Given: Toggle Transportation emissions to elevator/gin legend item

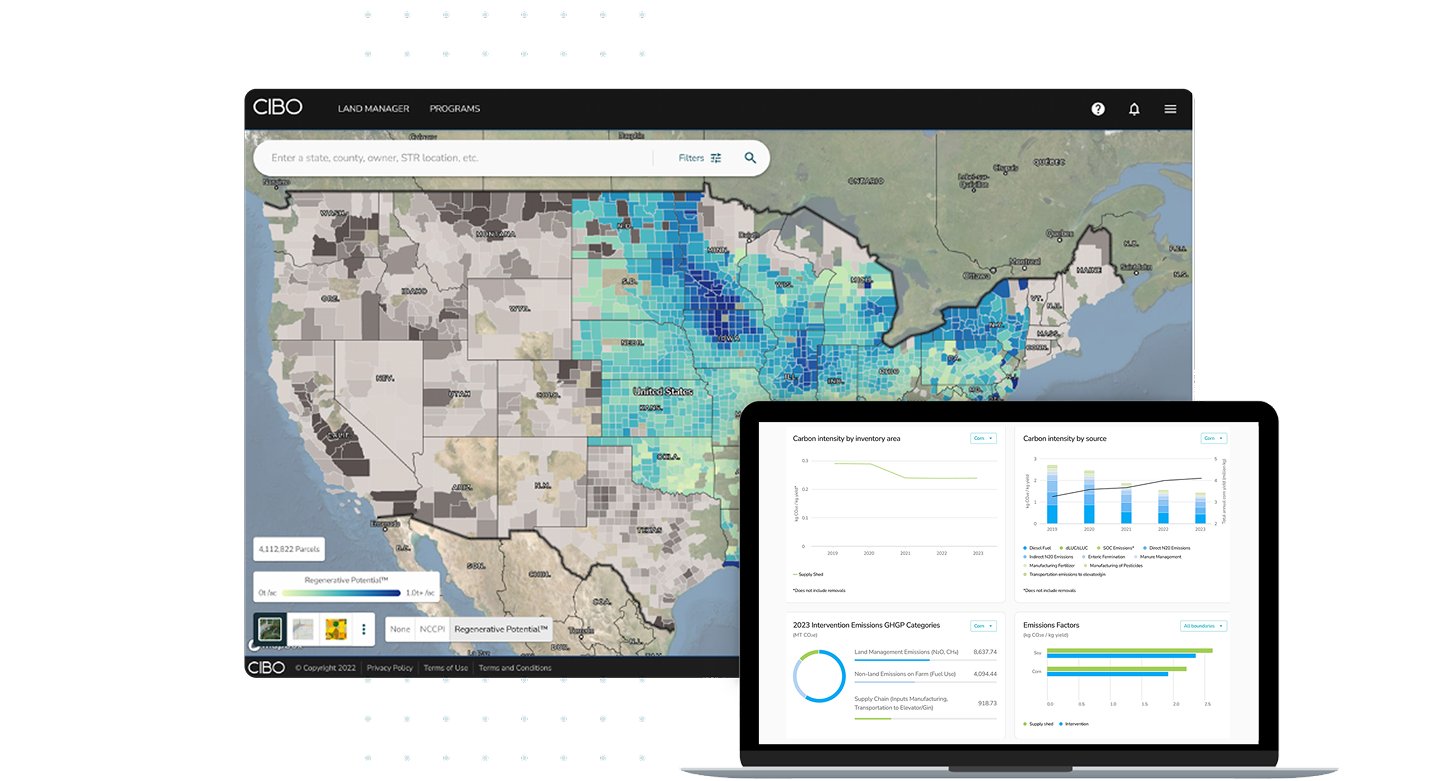Looking at the screenshot, I should point(1065,575).
